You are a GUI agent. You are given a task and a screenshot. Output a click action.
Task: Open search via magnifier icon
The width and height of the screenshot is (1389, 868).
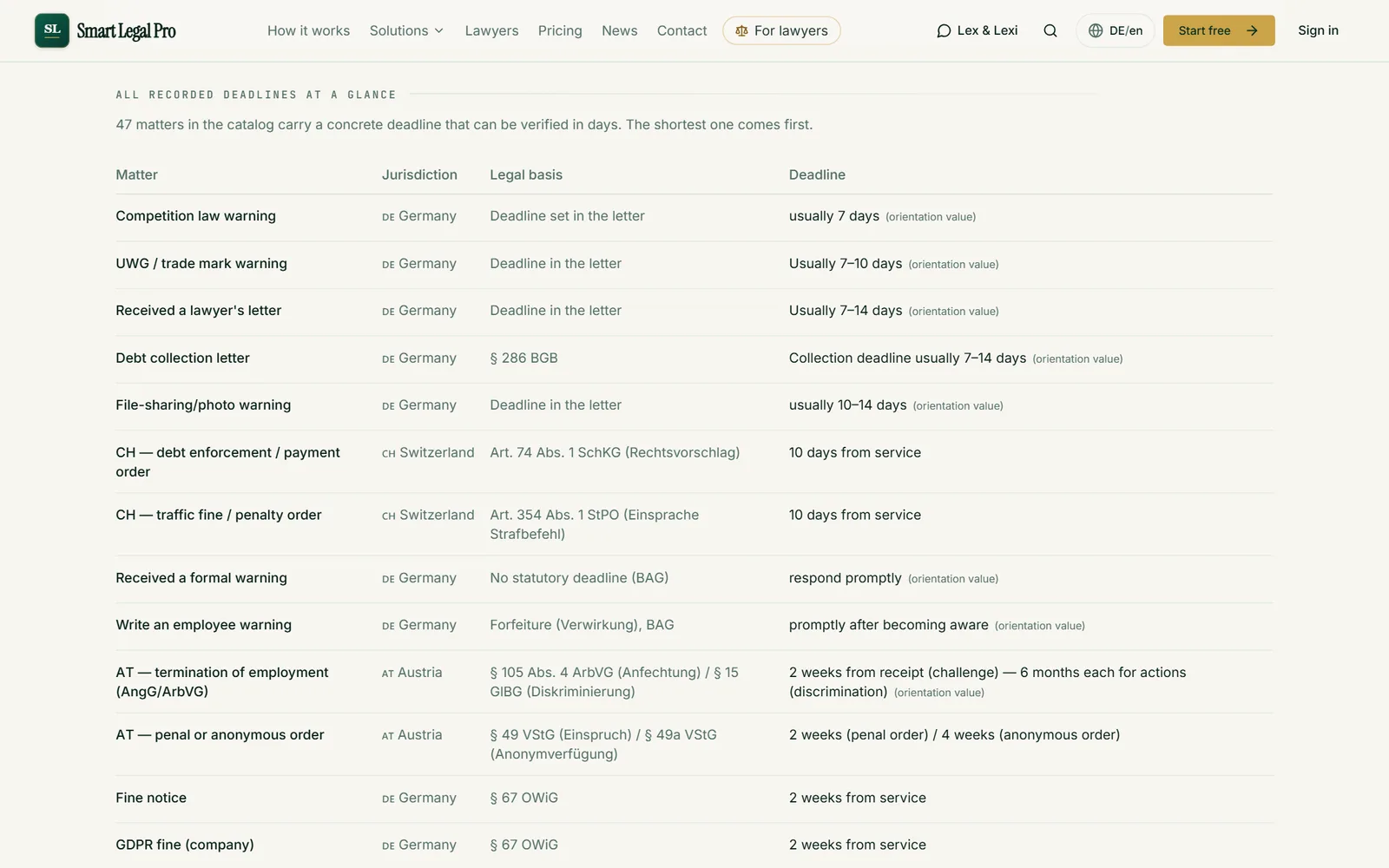(x=1050, y=30)
